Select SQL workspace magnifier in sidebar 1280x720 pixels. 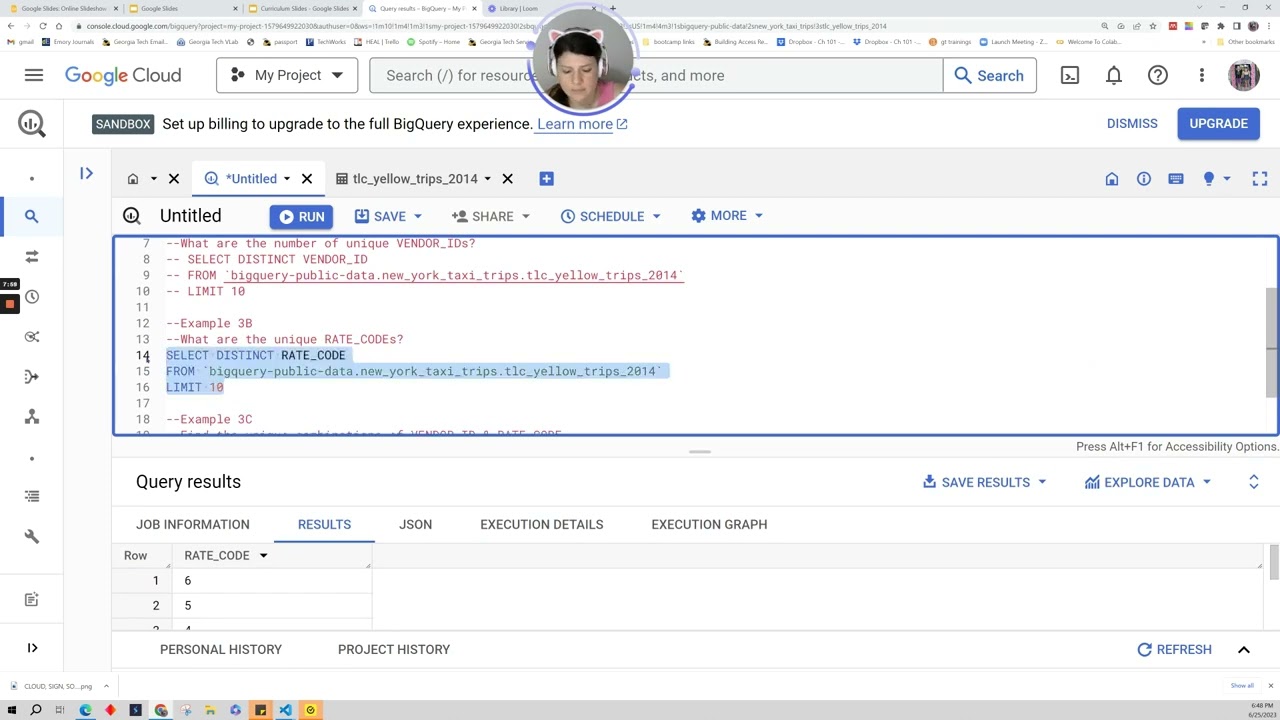point(32,216)
